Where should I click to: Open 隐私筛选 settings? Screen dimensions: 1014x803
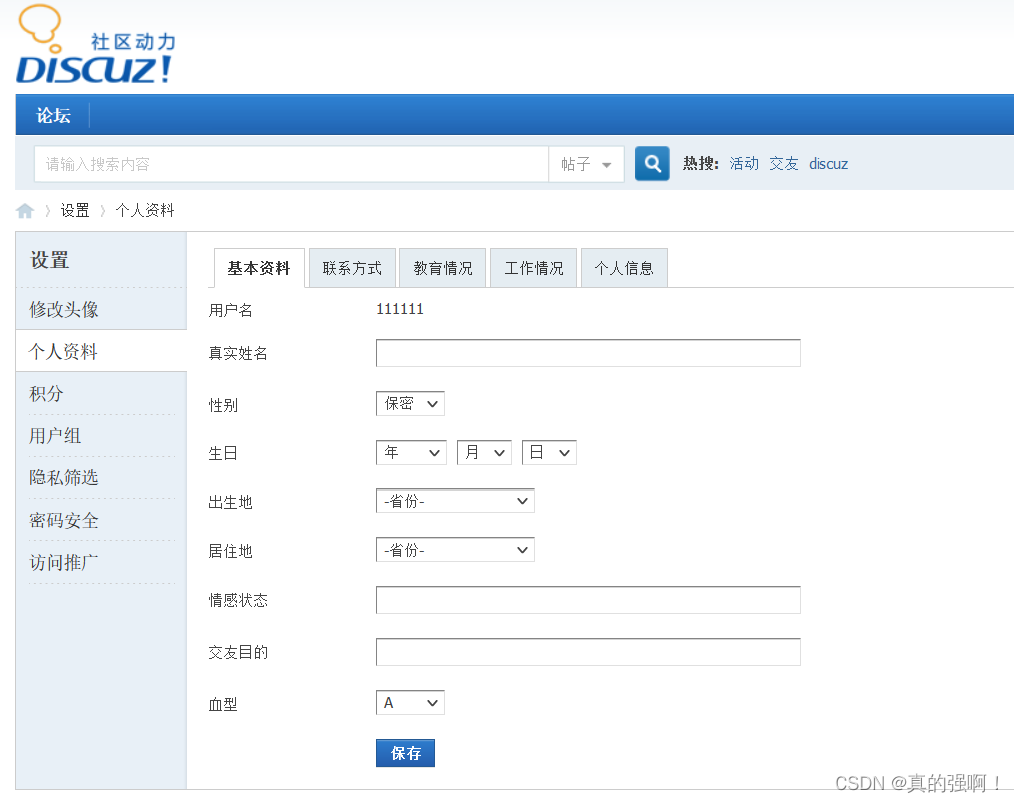(x=64, y=477)
